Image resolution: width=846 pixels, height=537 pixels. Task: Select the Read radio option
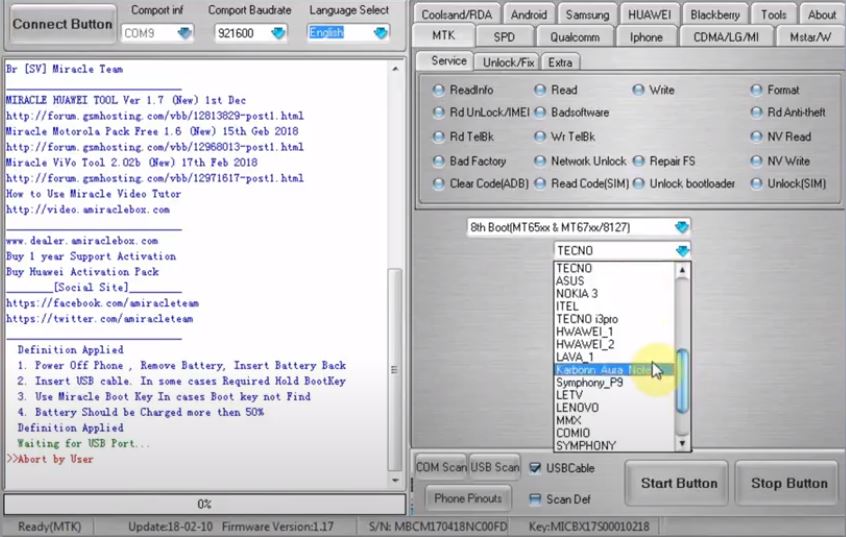(540, 90)
